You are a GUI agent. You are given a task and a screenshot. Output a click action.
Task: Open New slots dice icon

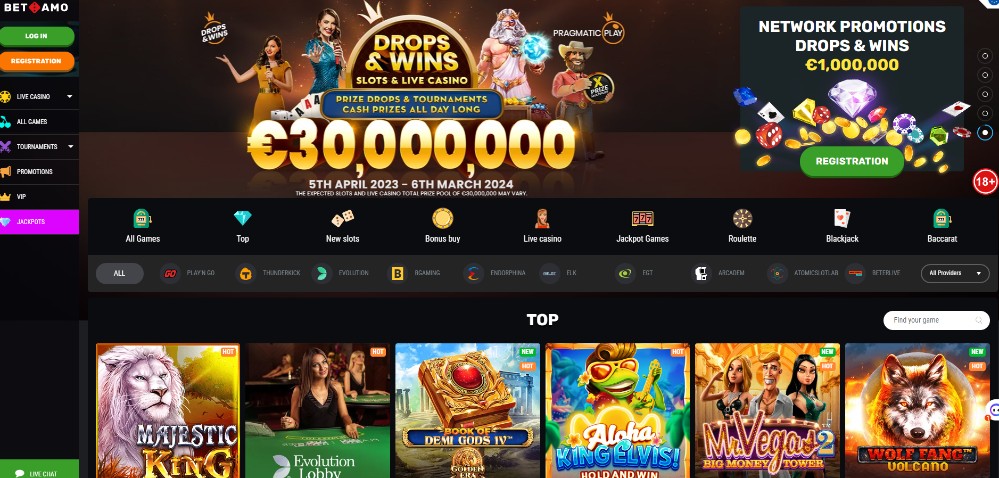[x=342, y=219]
